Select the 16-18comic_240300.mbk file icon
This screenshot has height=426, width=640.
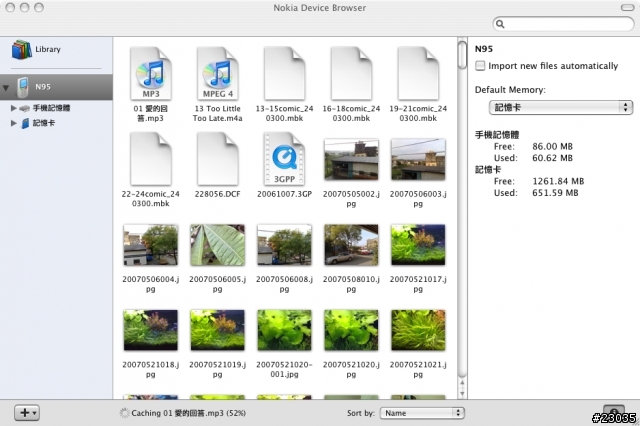(x=351, y=73)
